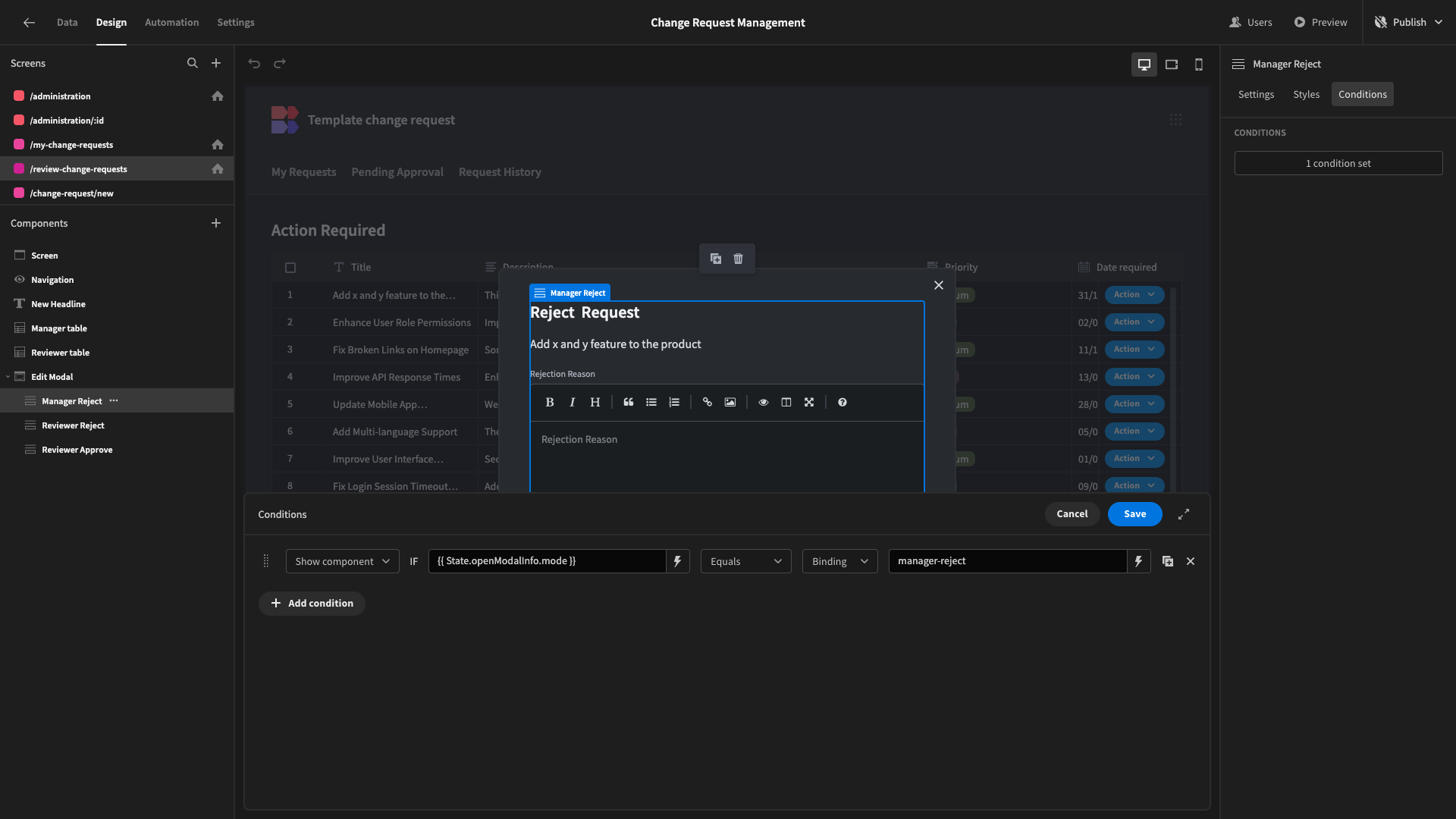Switch to the Data tab
Screen dimensions: 1456x819
(67, 23)
